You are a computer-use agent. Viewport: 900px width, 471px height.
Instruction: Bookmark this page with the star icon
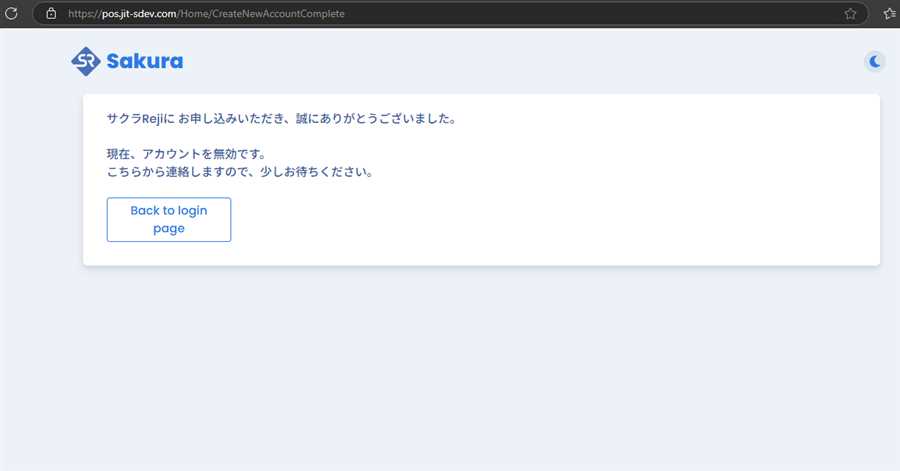(850, 14)
